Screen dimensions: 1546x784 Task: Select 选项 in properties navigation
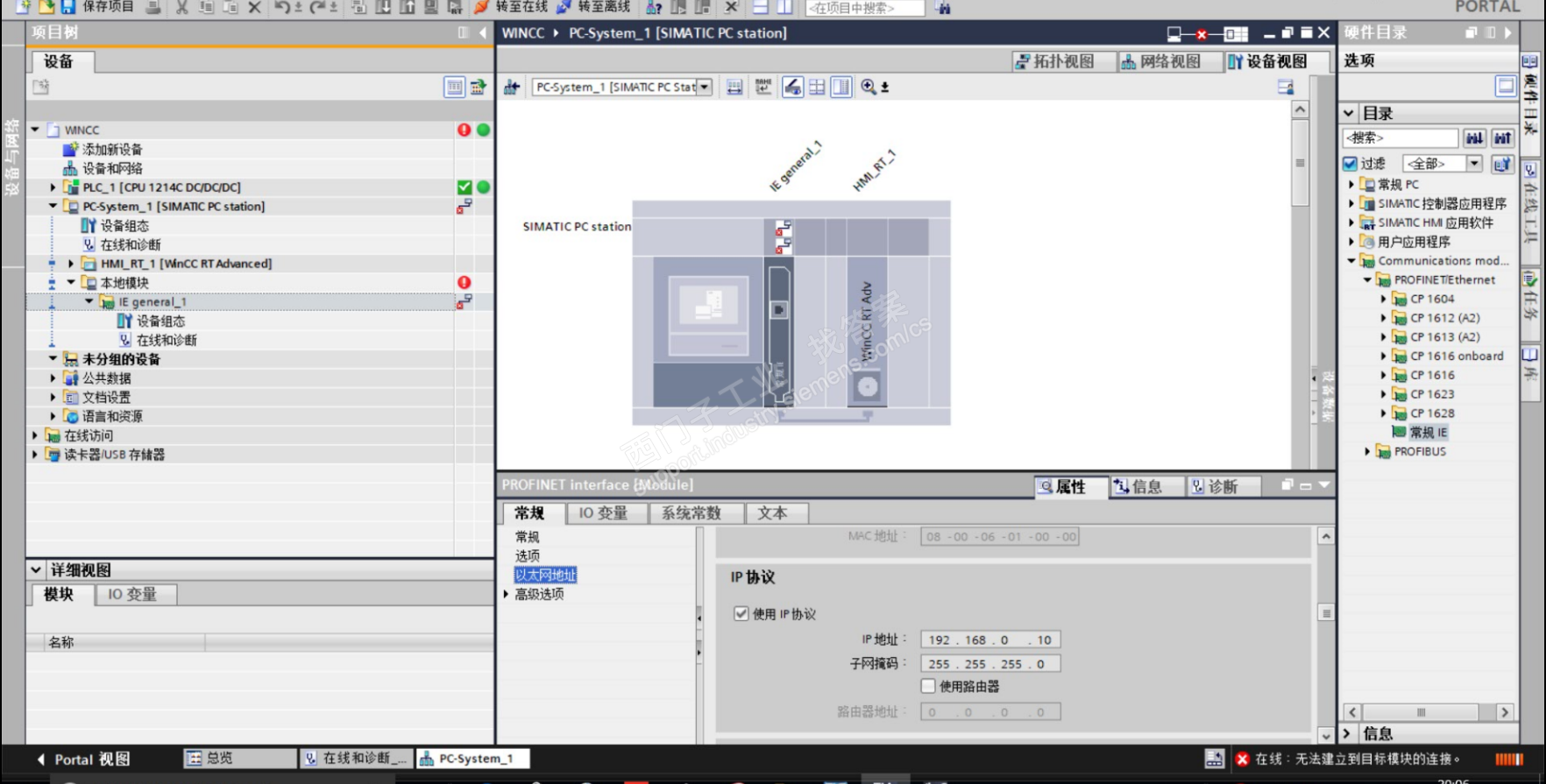(528, 555)
